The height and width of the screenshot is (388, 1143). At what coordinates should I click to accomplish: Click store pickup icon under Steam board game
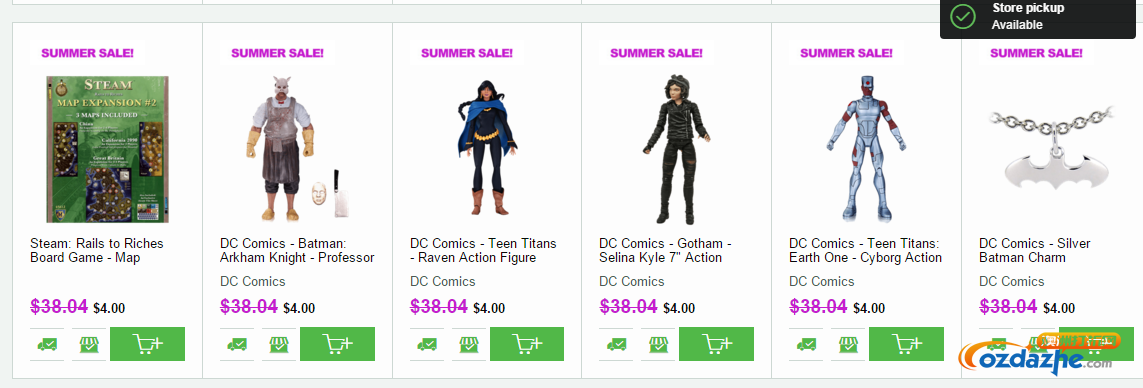(x=89, y=344)
